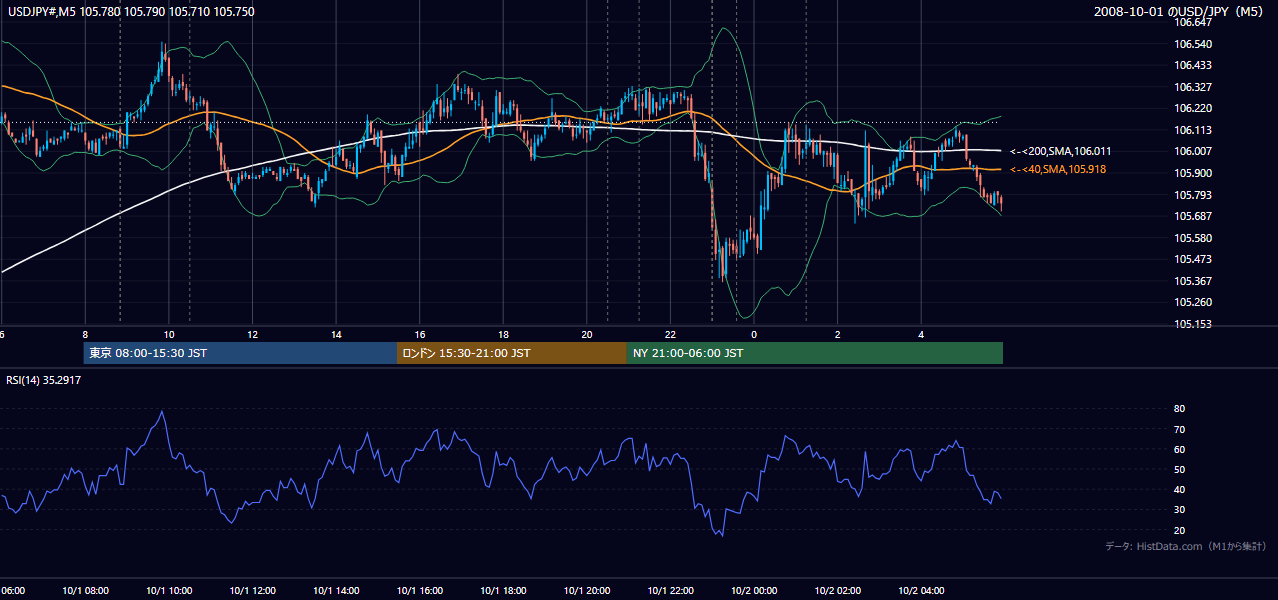Viewport: 1278px width, 600px height.
Task: Click the 10/1 14:00 time axis label
Action: 336,590
